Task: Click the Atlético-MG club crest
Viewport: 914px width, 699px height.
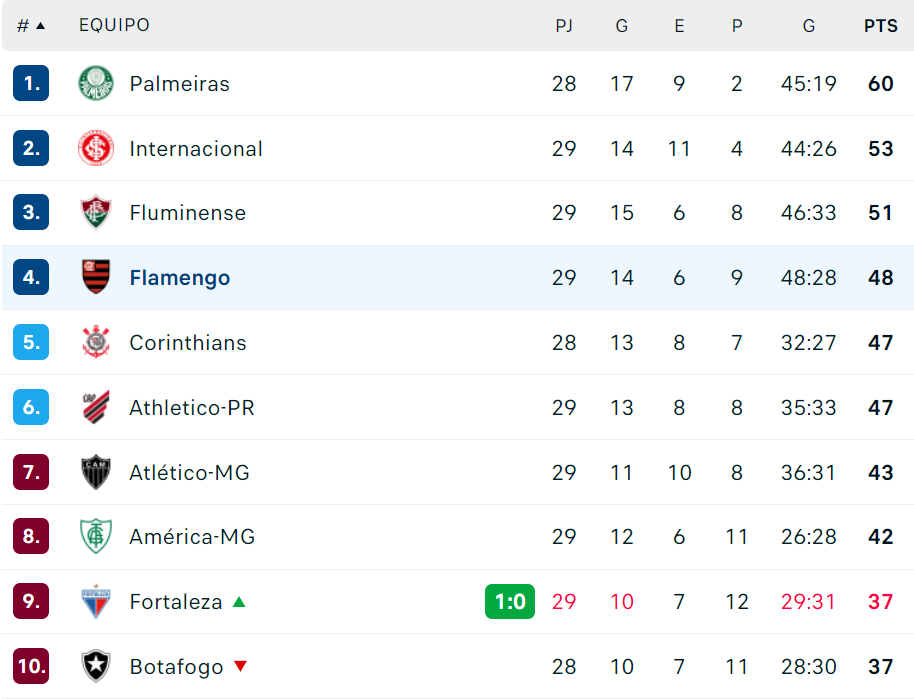Action: pos(96,472)
